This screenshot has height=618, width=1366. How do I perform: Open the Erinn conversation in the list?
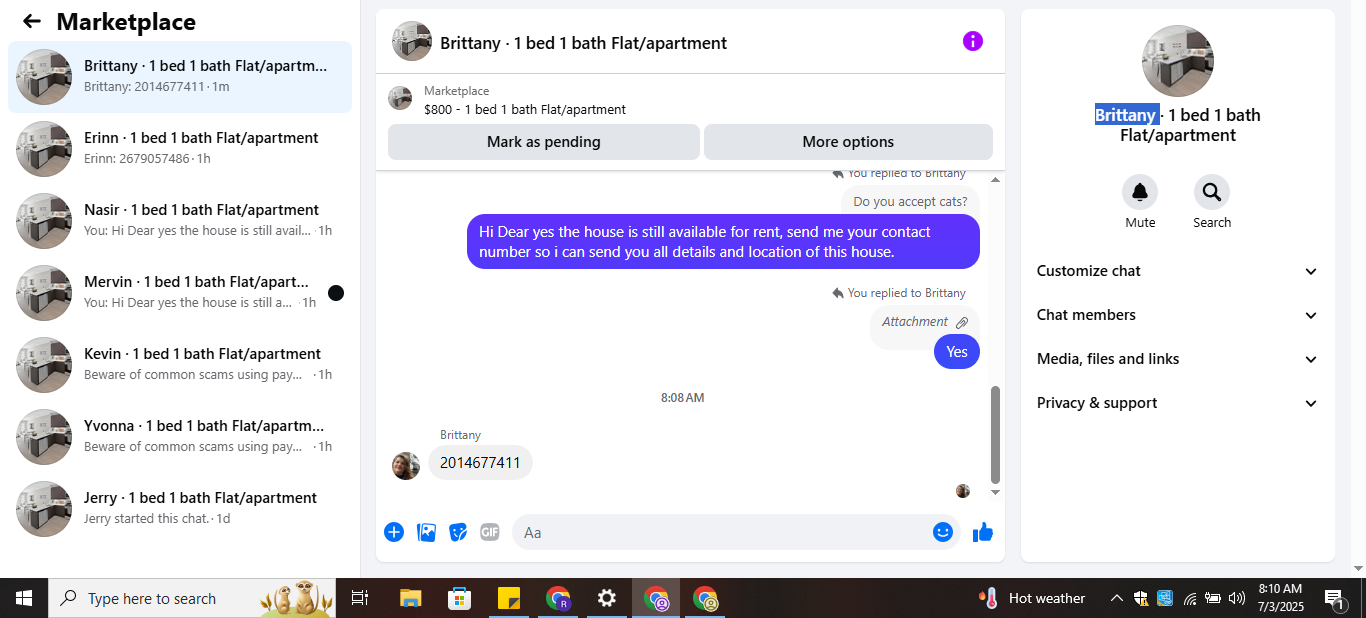[x=180, y=149]
